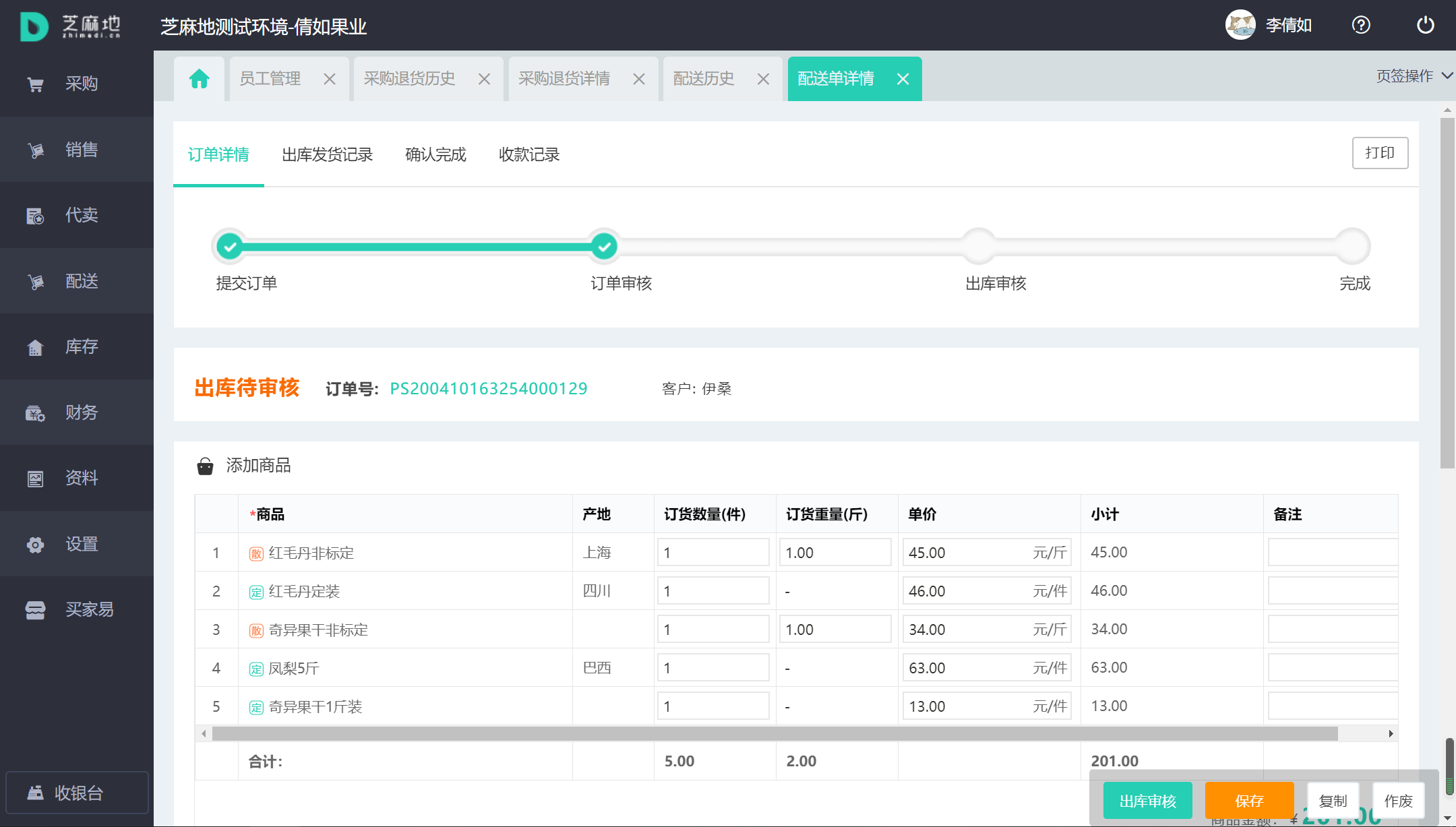Switch to the 采购退货详情 tab

tap(564, 79)
